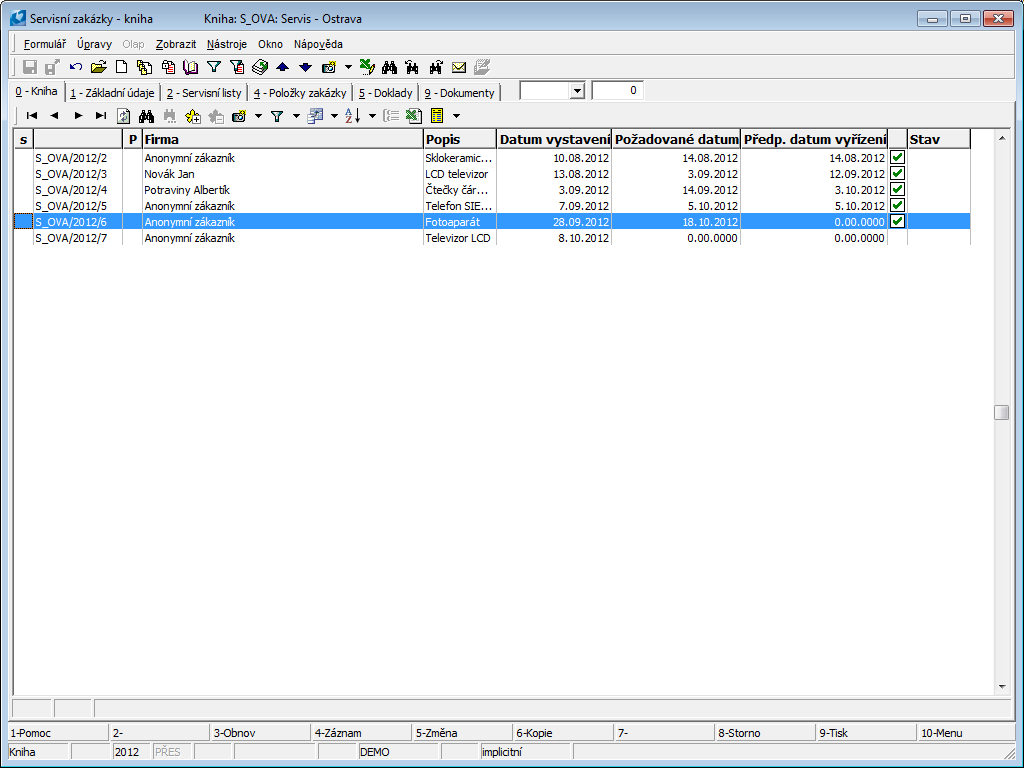
Task: Click the open folder icon
Action: (98, 67)
